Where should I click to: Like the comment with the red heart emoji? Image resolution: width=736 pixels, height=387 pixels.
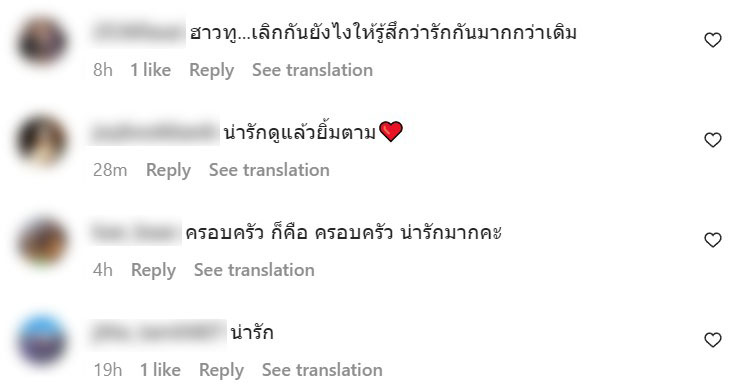[x=713, y=140]
